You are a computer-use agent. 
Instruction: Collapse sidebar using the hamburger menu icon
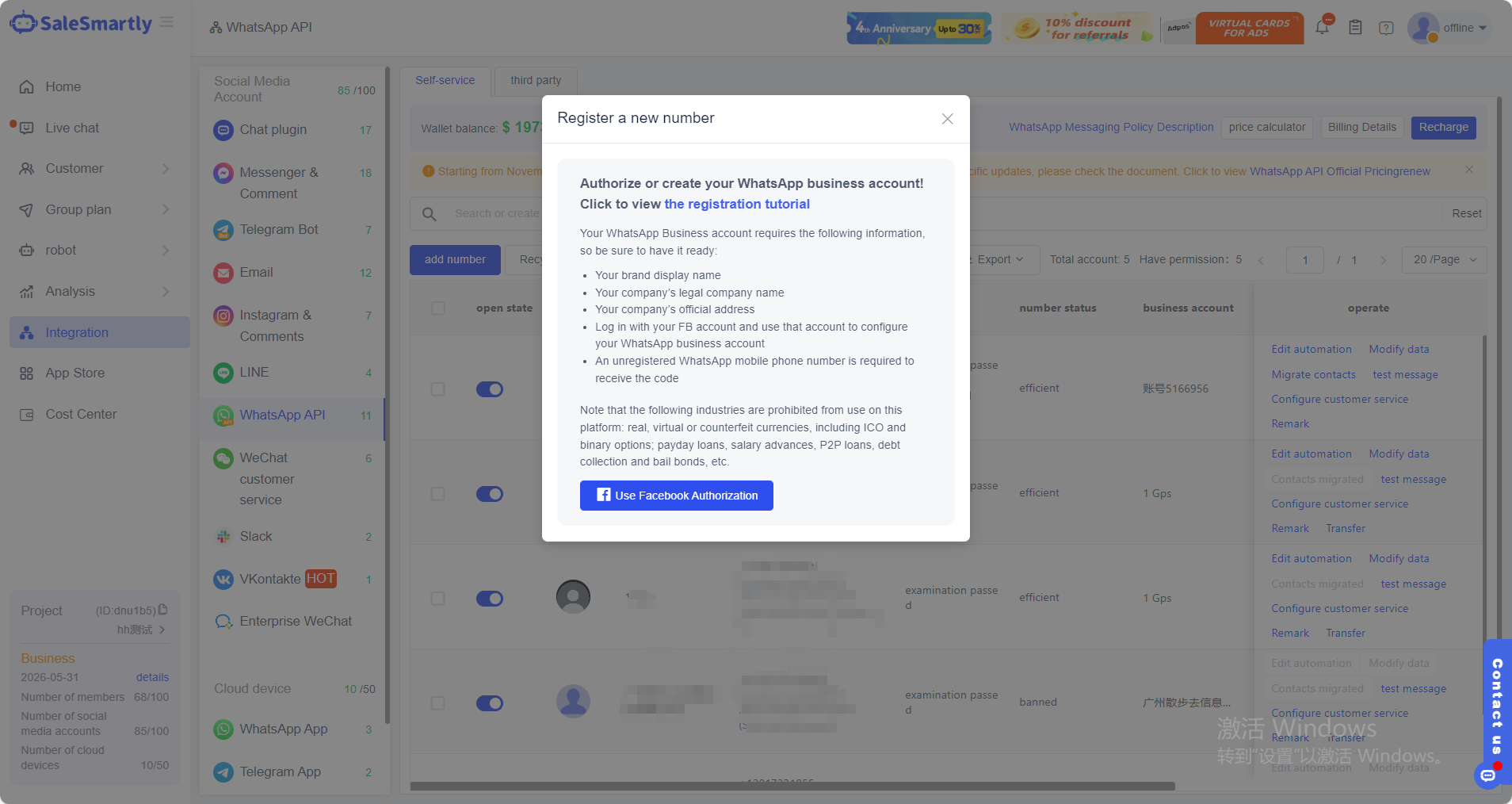pyautogui.click(x=166, y=22)
